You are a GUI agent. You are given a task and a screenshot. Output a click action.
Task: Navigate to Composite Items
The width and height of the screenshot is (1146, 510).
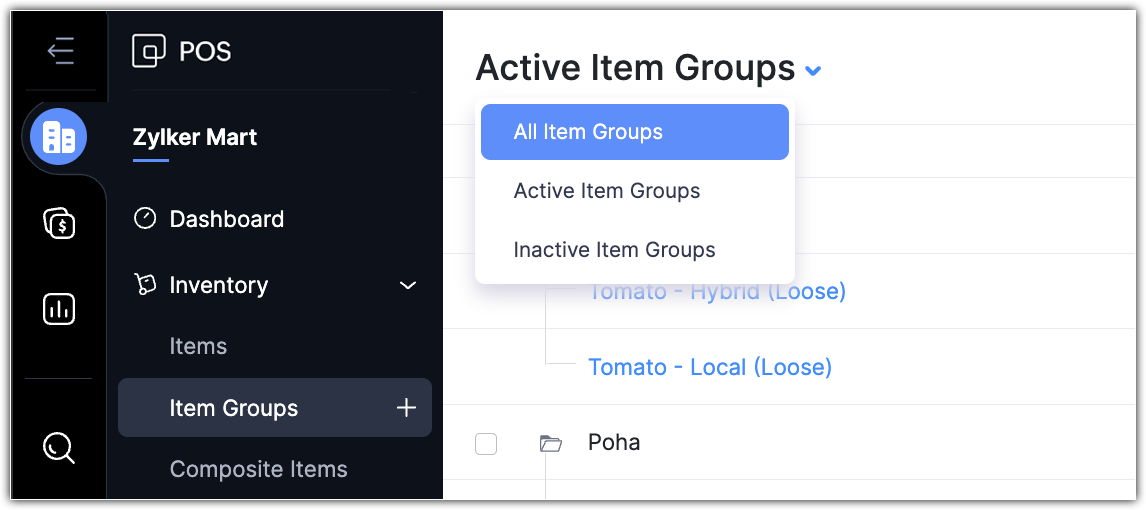[259, 469]
